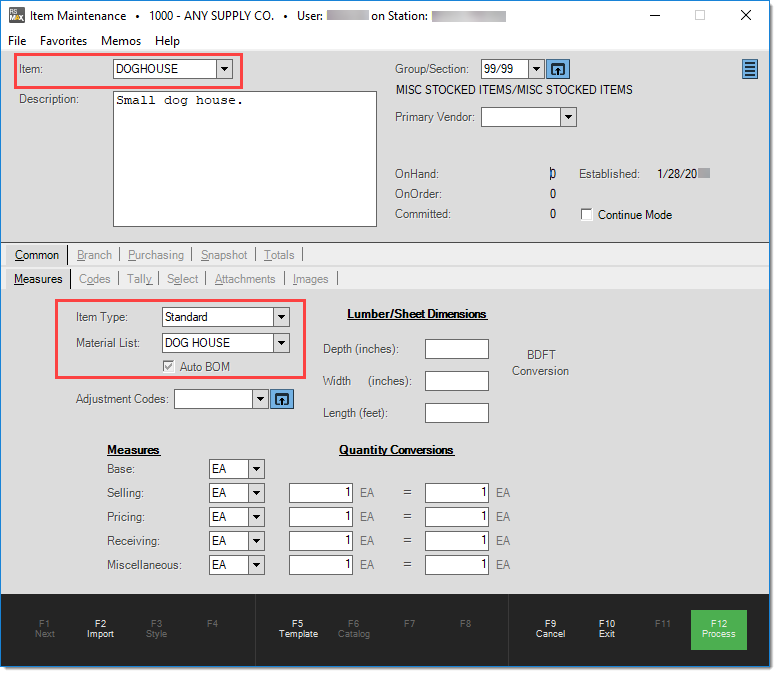777x674 pixels.
Task: Open the Selling measure dropdown
Action: (258, 495)
